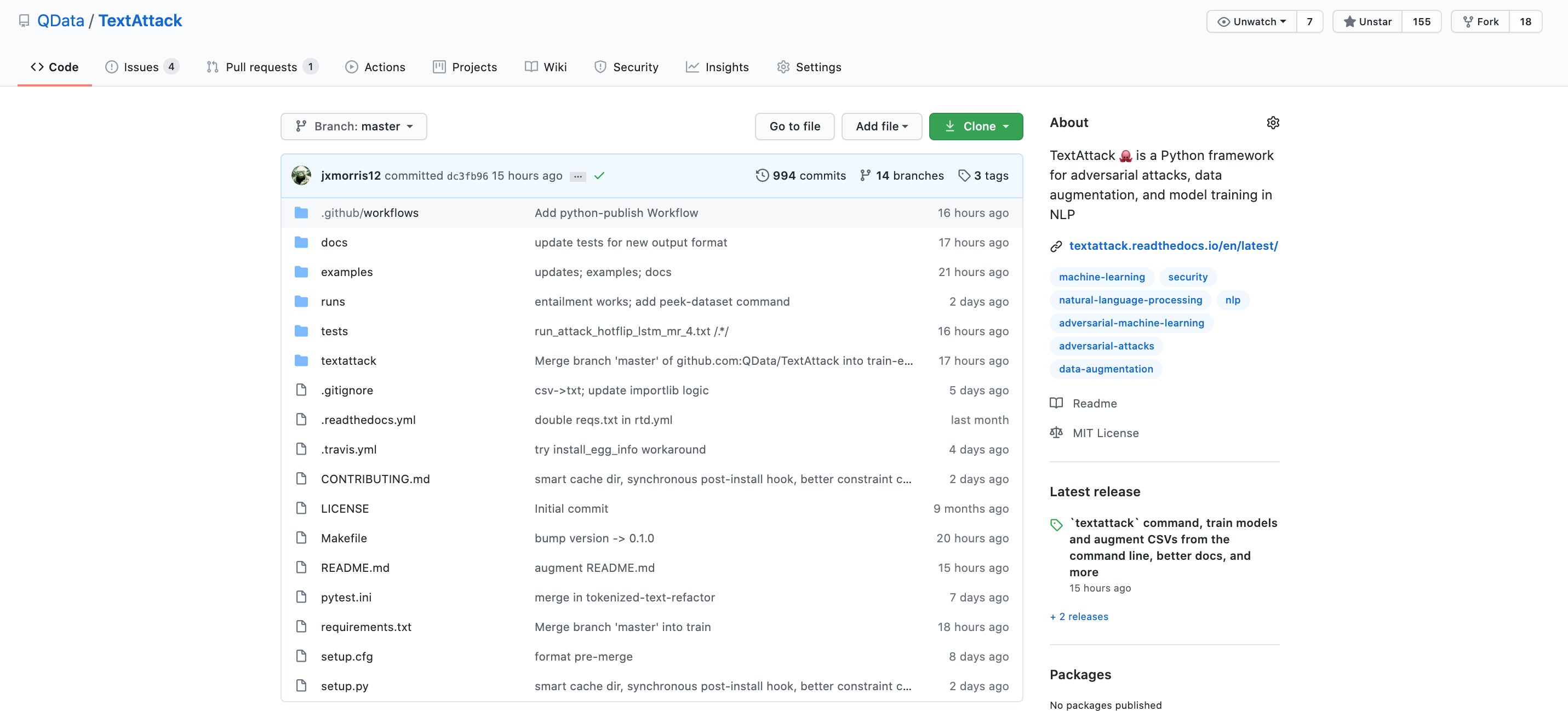This screenshot has width=1568, height=711.
Task: Switch to the Issues tab
Action: [141, 67]
